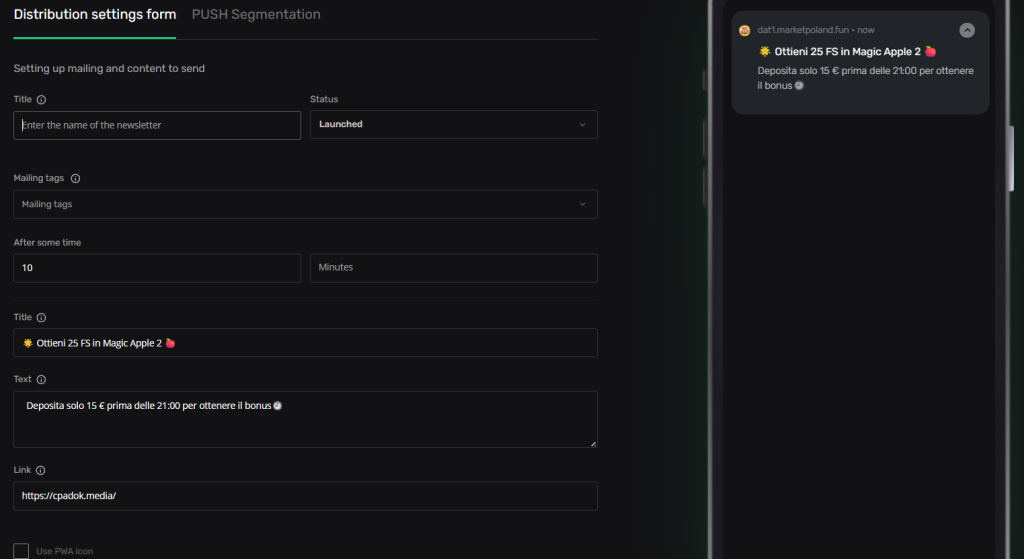The height and width of the screenshot is (559, 1024).
Task: Click the Text message textarea with Deposita text
Action: click(305, 419)
